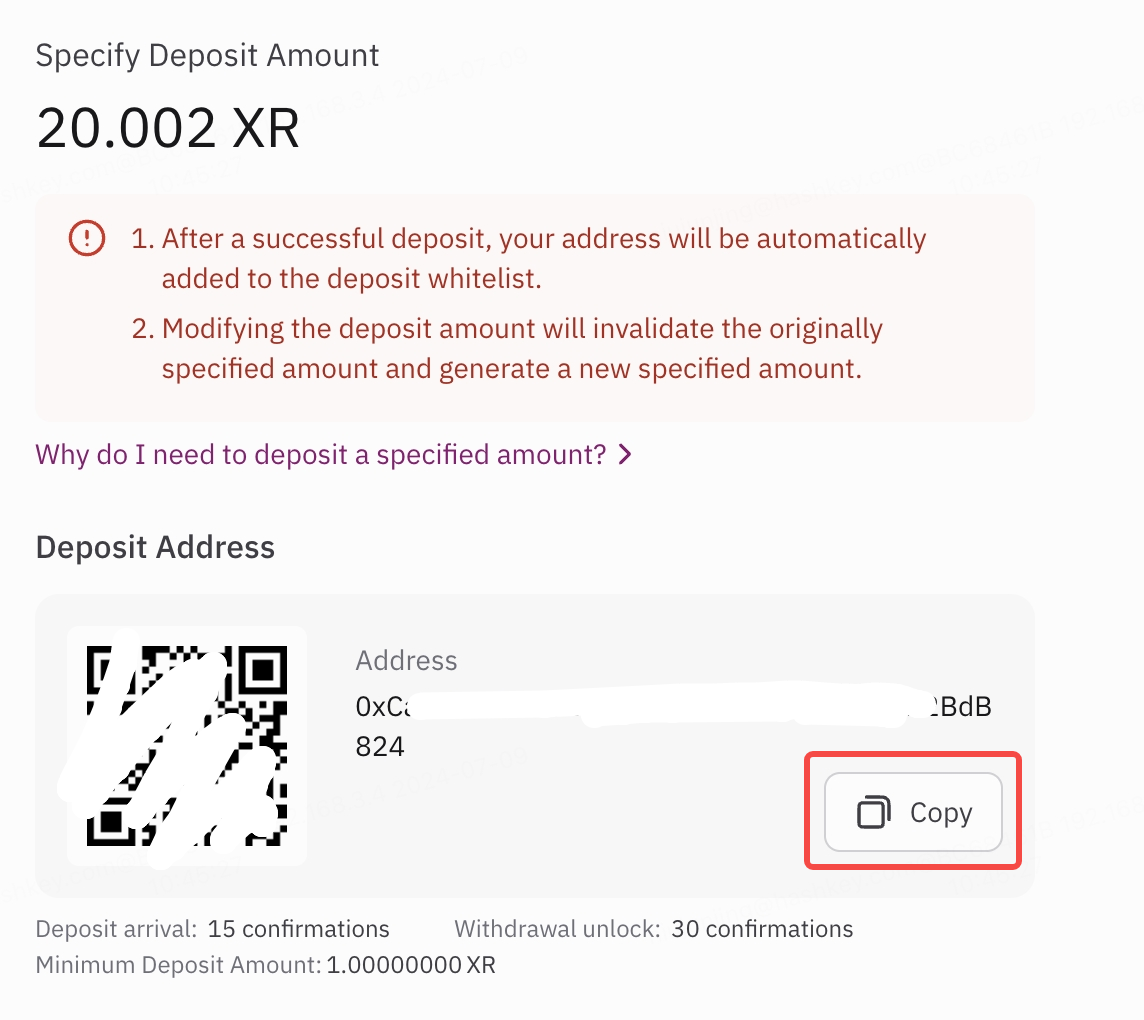Image resolution: width=1144 pixels, height=1020 pixels.
Task: Select the 1.00000000 XR minimum value
Action: [x=411, y=965]
